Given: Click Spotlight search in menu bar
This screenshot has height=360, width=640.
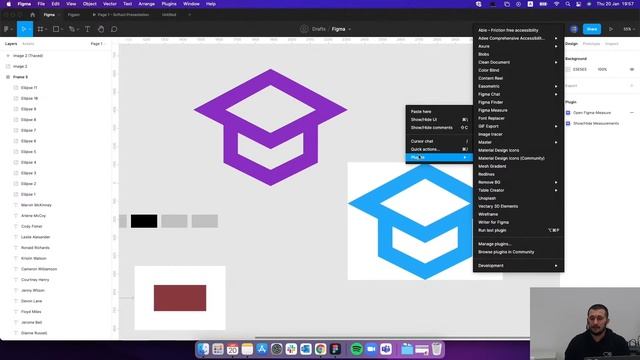Looking at the screenshot, I should pos(567,4).
